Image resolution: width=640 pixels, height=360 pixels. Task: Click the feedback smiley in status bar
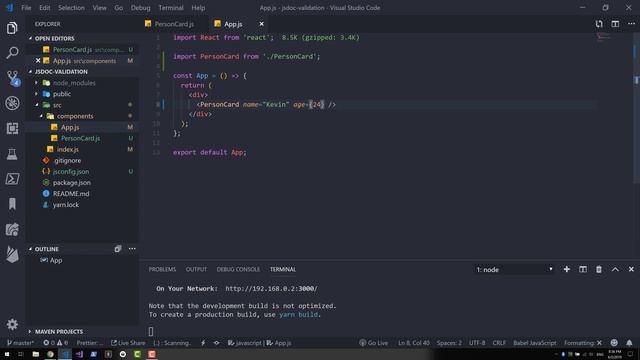(x=614, y=343)
